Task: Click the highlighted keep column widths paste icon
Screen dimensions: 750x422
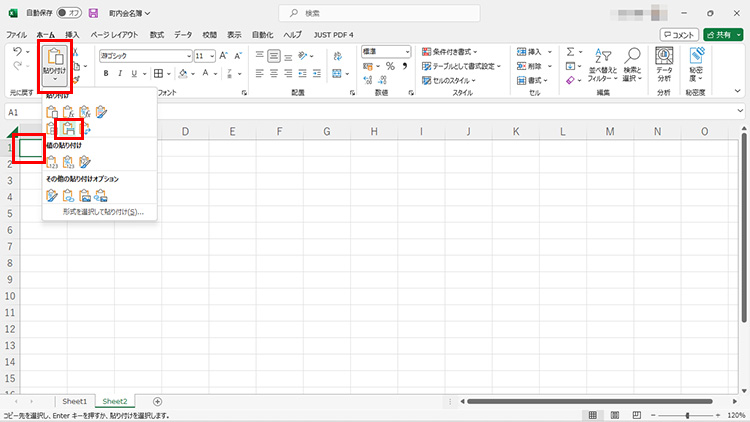Action: tap(69, 128)
